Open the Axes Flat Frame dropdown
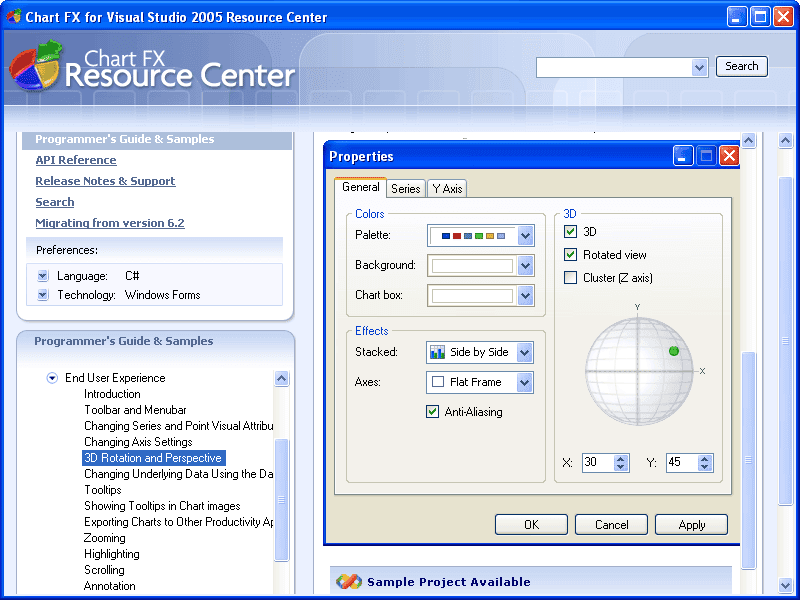Screen dimensions: 800x600 click(x=524, y=383)
